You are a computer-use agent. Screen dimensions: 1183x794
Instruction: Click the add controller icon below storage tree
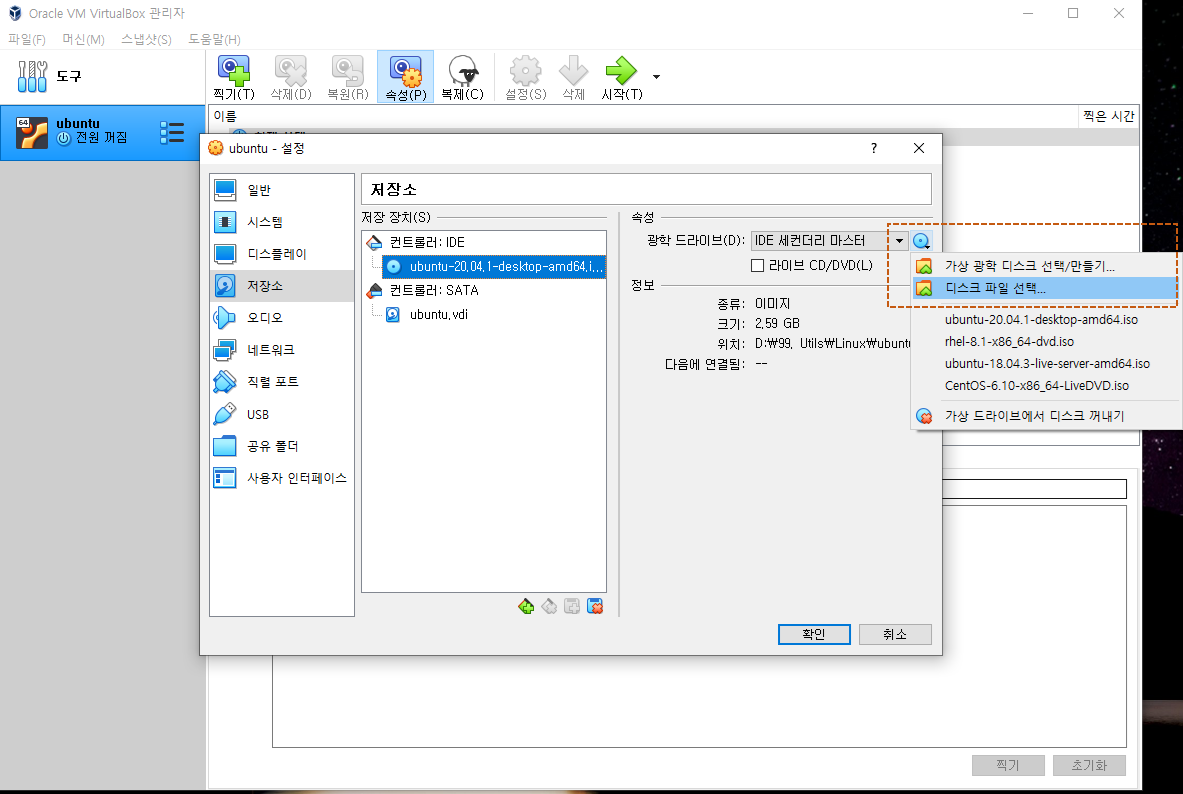(x=526, y=606)
